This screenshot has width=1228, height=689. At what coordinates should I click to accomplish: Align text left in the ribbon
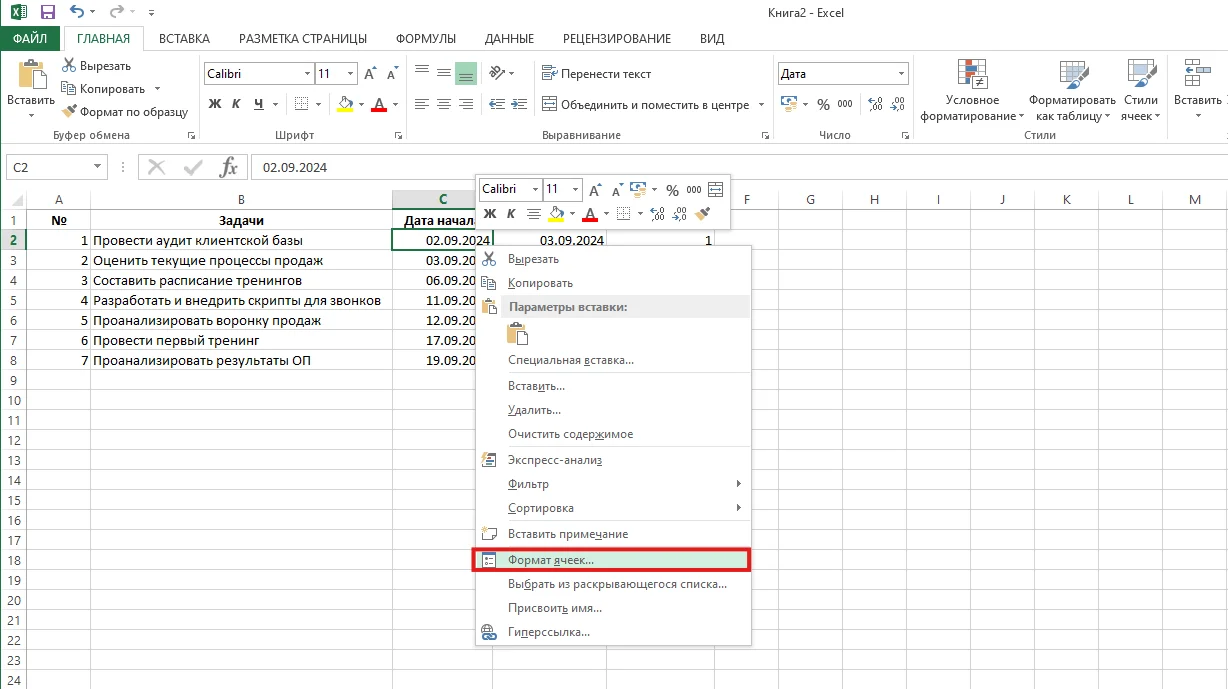421,104
